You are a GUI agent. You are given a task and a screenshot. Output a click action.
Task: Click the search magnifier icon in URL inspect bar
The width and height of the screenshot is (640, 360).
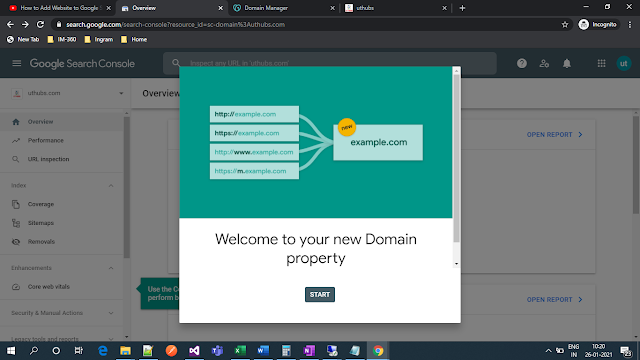point(176,63)
